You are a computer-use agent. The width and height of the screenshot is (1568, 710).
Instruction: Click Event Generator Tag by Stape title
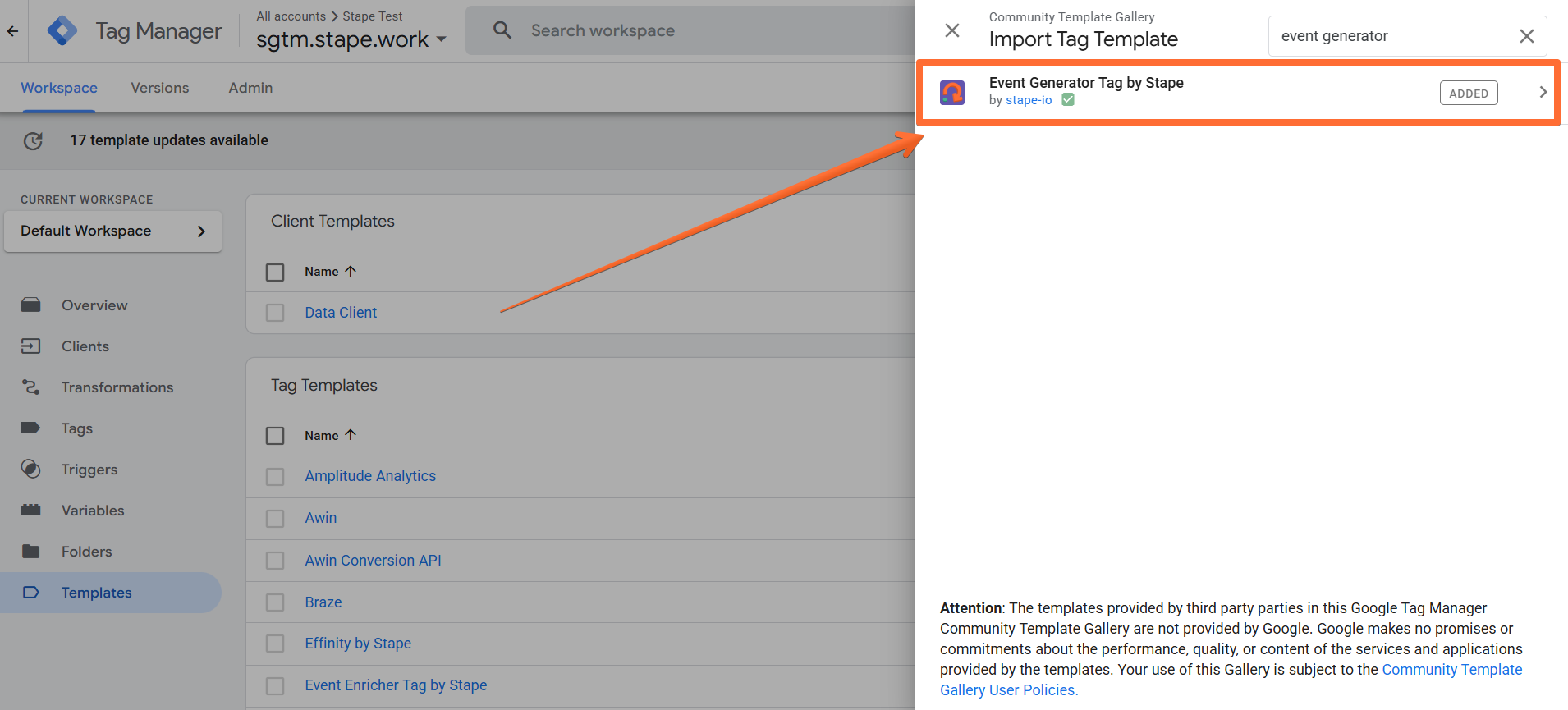coord(1086,83)
